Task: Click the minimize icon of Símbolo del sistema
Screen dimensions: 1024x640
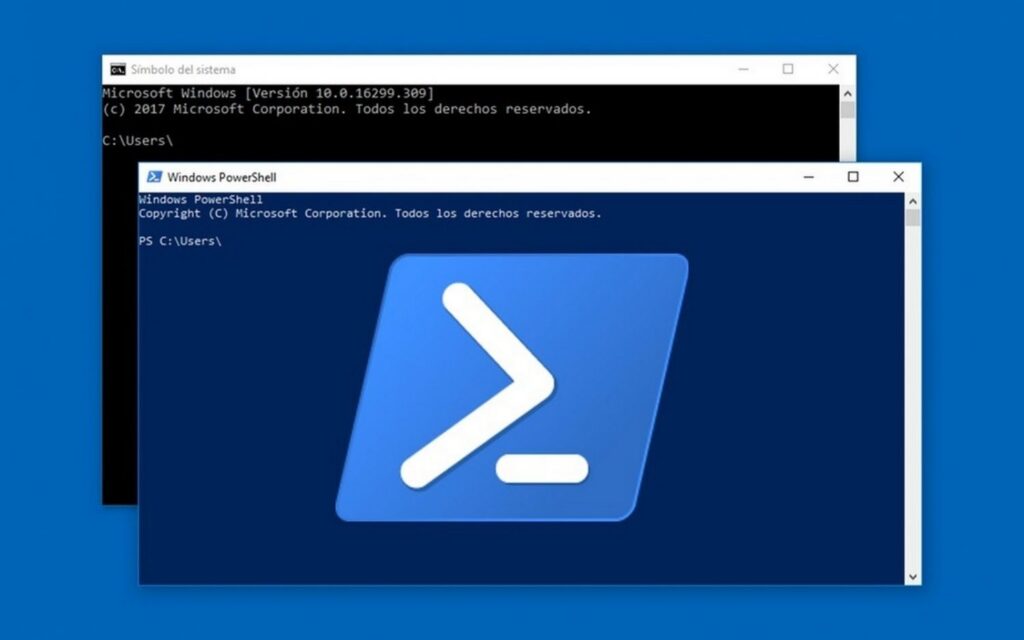Action: tap(743, 69)
